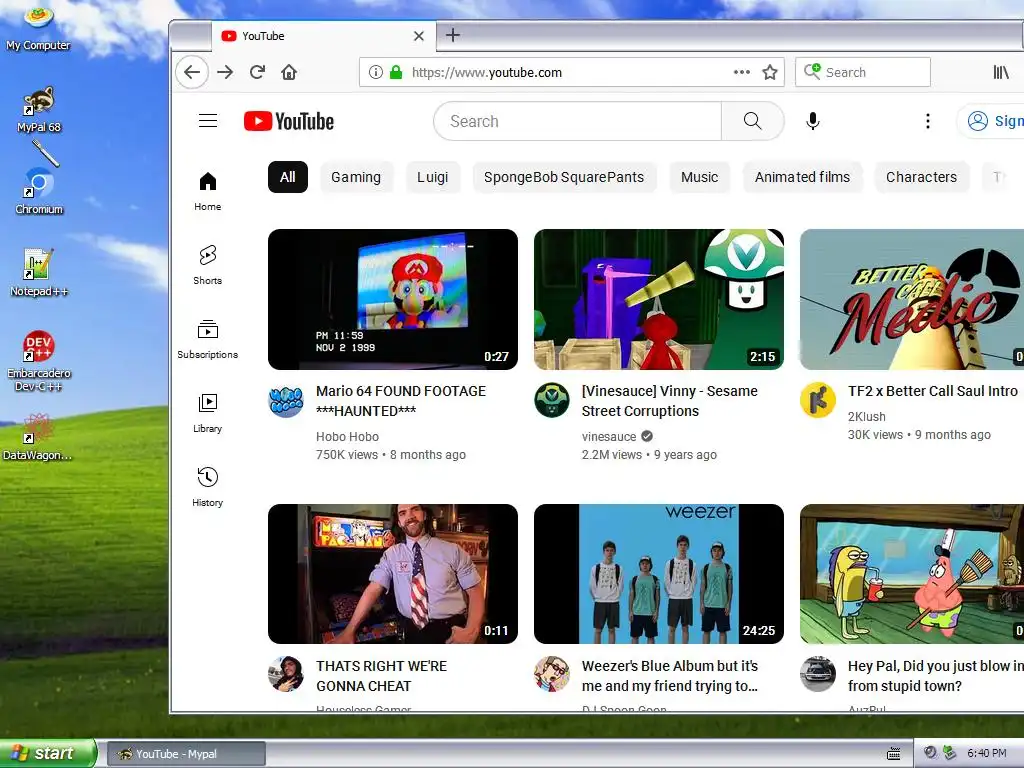Click the Sign in button

(x=991, y=121)
